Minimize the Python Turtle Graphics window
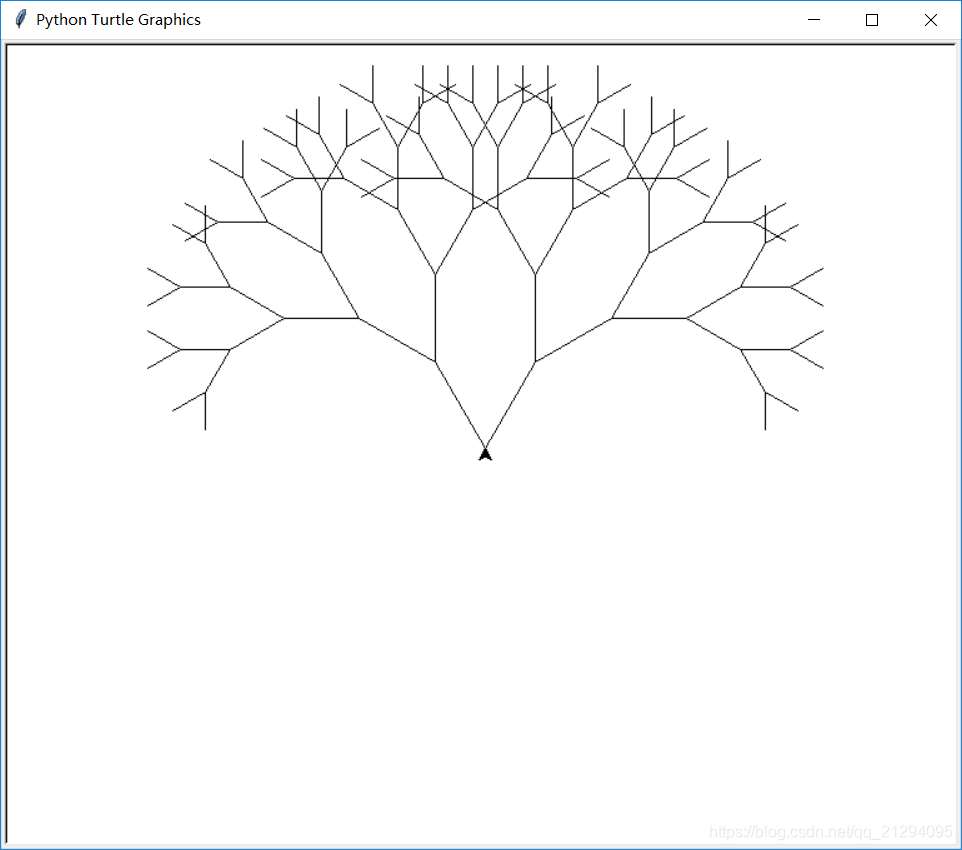 (x=814, y=20)
